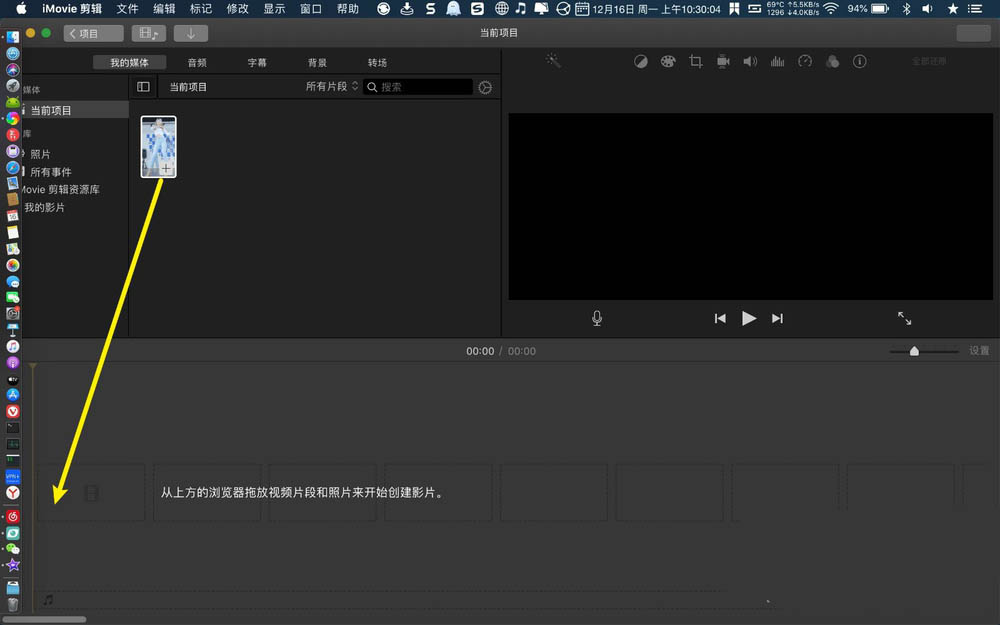This screenshot has width=1000, height=625.
Task: Click the media import down-arrow button
Action: 191,33
